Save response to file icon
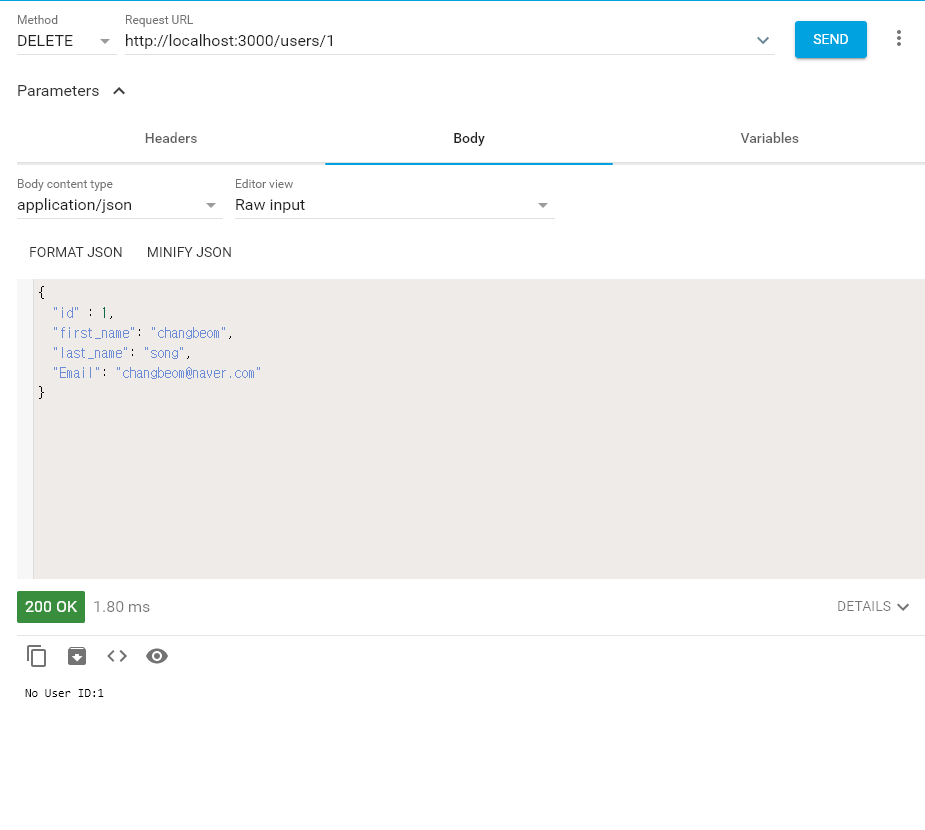 click(77, 656)
